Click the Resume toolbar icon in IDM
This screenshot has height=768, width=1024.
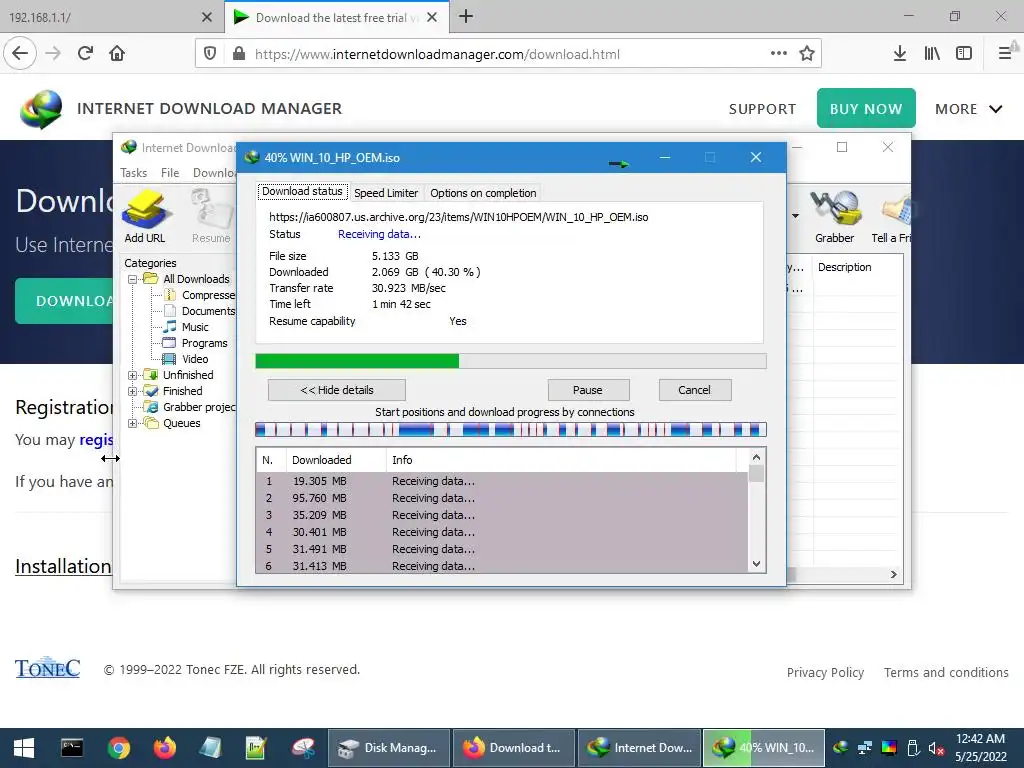pyautogui.click(x=211, y=216)
